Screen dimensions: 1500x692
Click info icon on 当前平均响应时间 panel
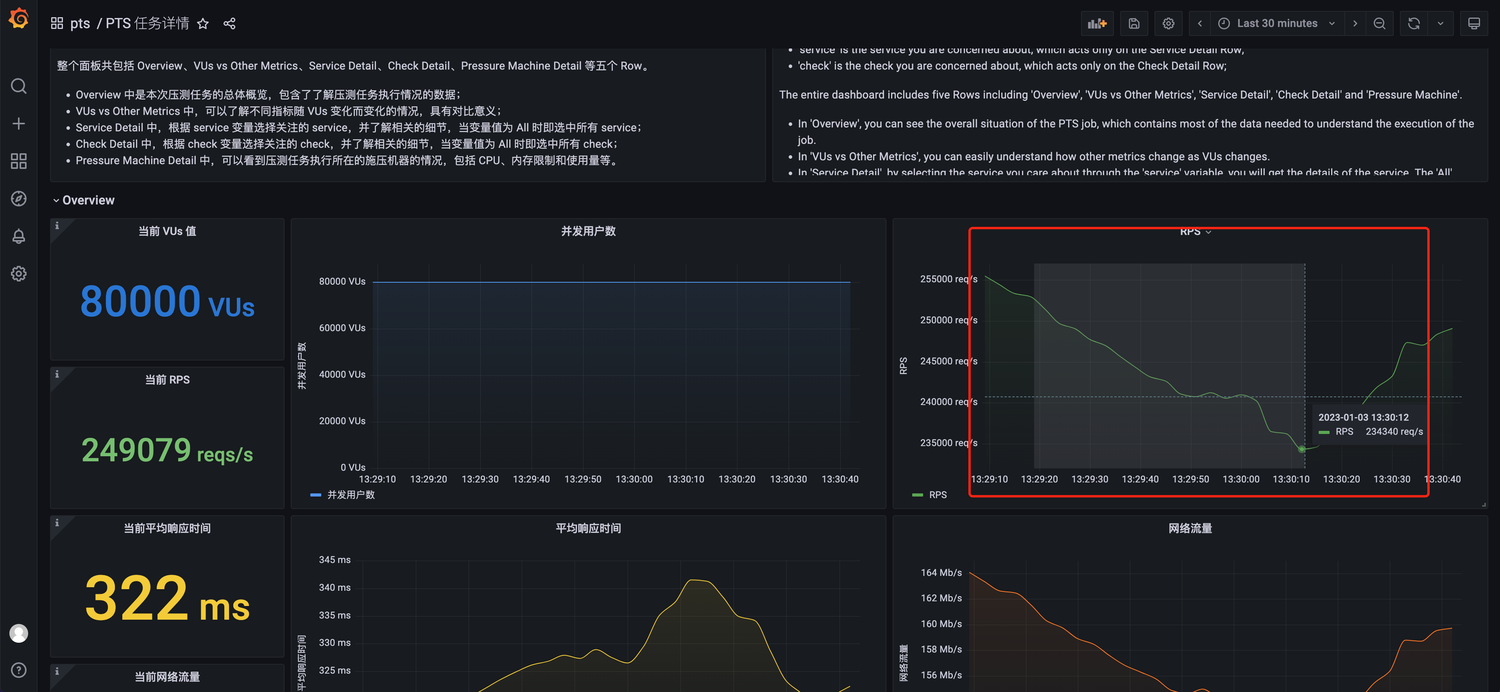(57, 523)
